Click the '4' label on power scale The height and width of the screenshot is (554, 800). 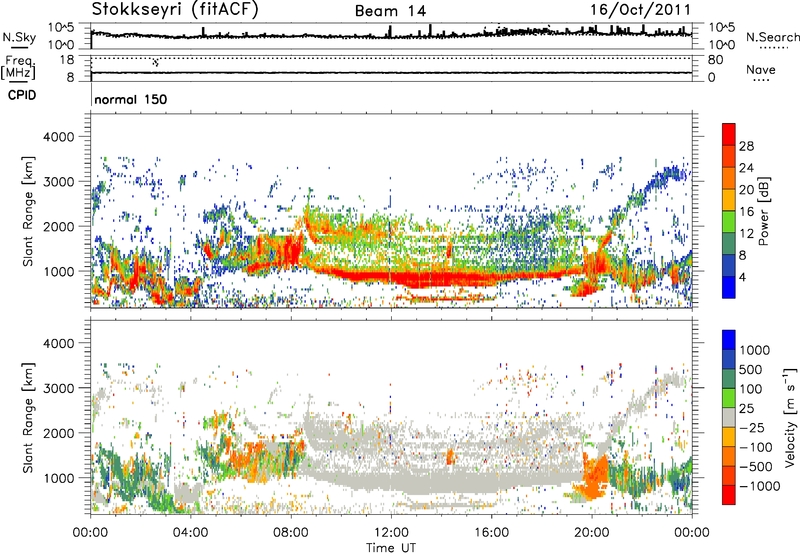(x=742, y=277)
